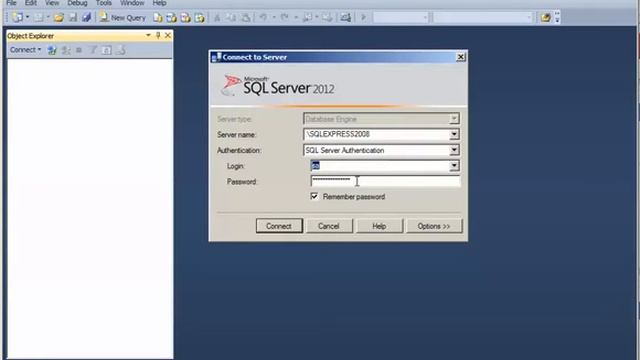Uncheck the Remember password checkbox
640x360 pixels.
click(x=314, y=196)
